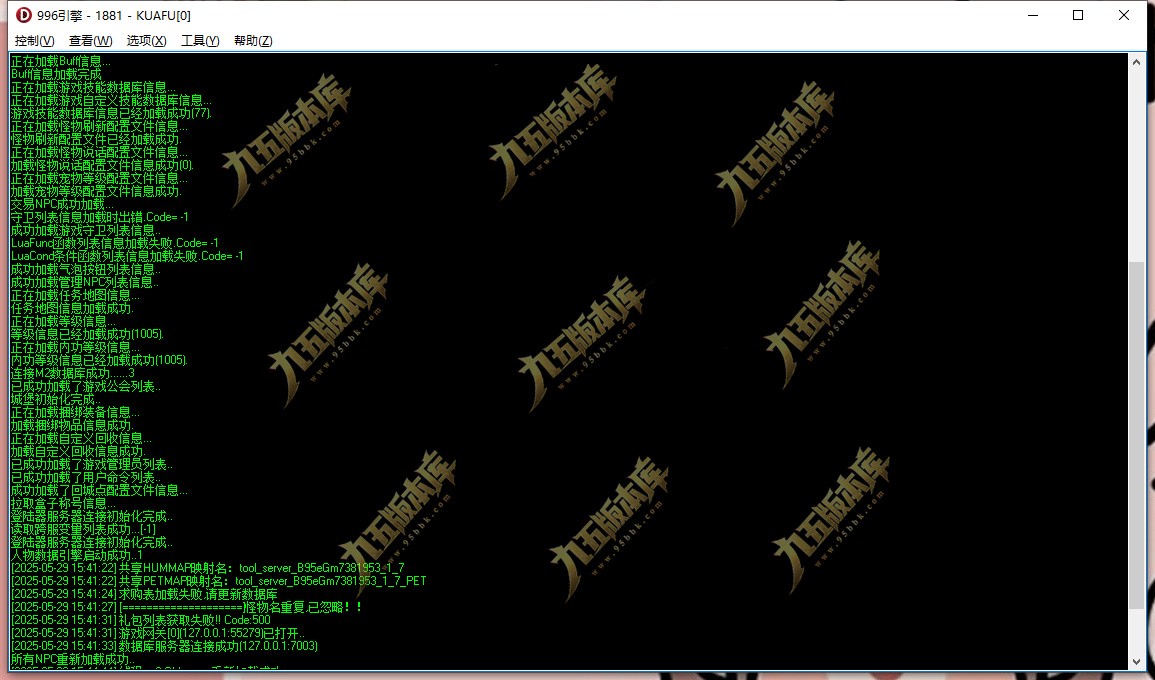This screenshot has height=680, width=1155.
Task: Click the vertical scrollbar thumb of the log
Action: (x=1137, y=435)
